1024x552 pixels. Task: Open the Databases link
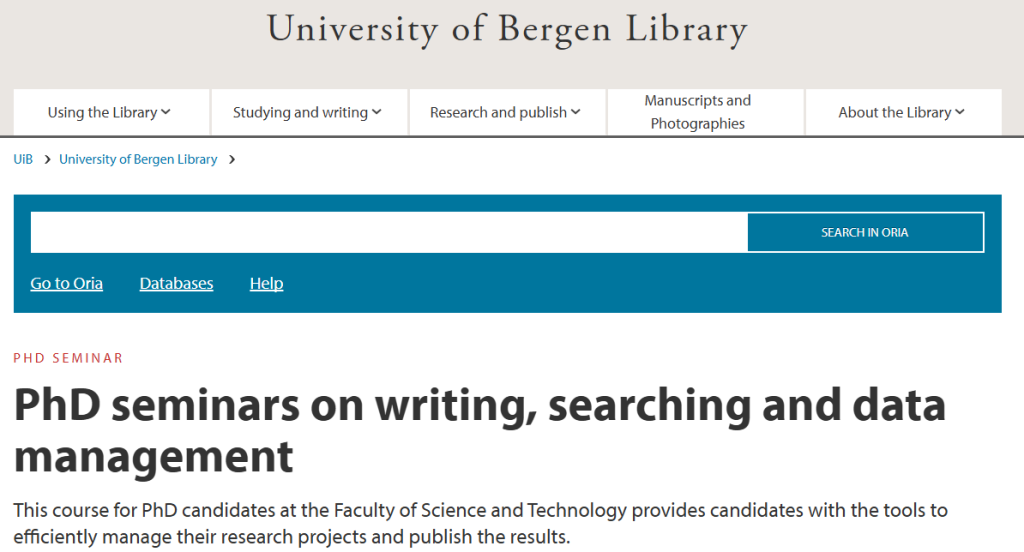tap(176, 283)
